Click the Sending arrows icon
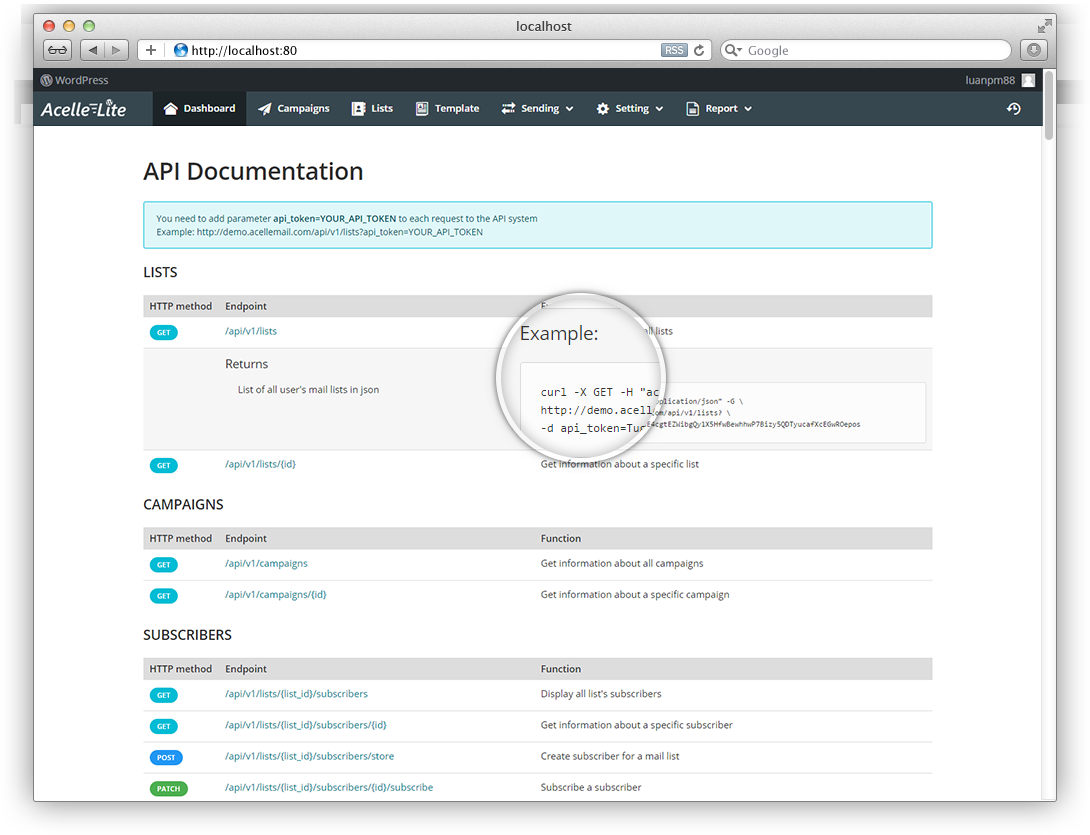 (x=508, y=108)
